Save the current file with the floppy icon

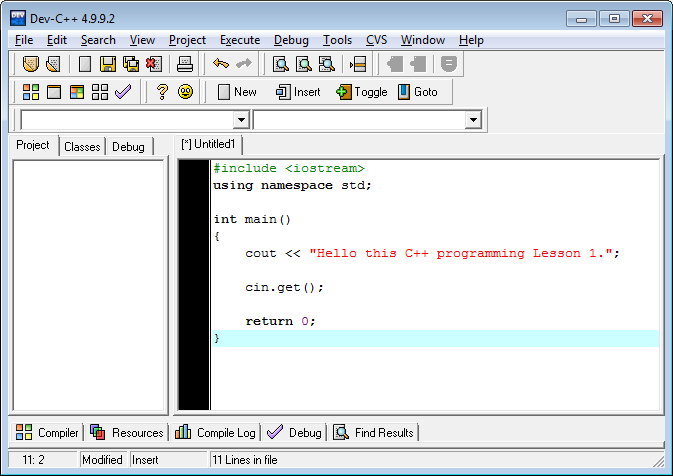click(108, 64)
